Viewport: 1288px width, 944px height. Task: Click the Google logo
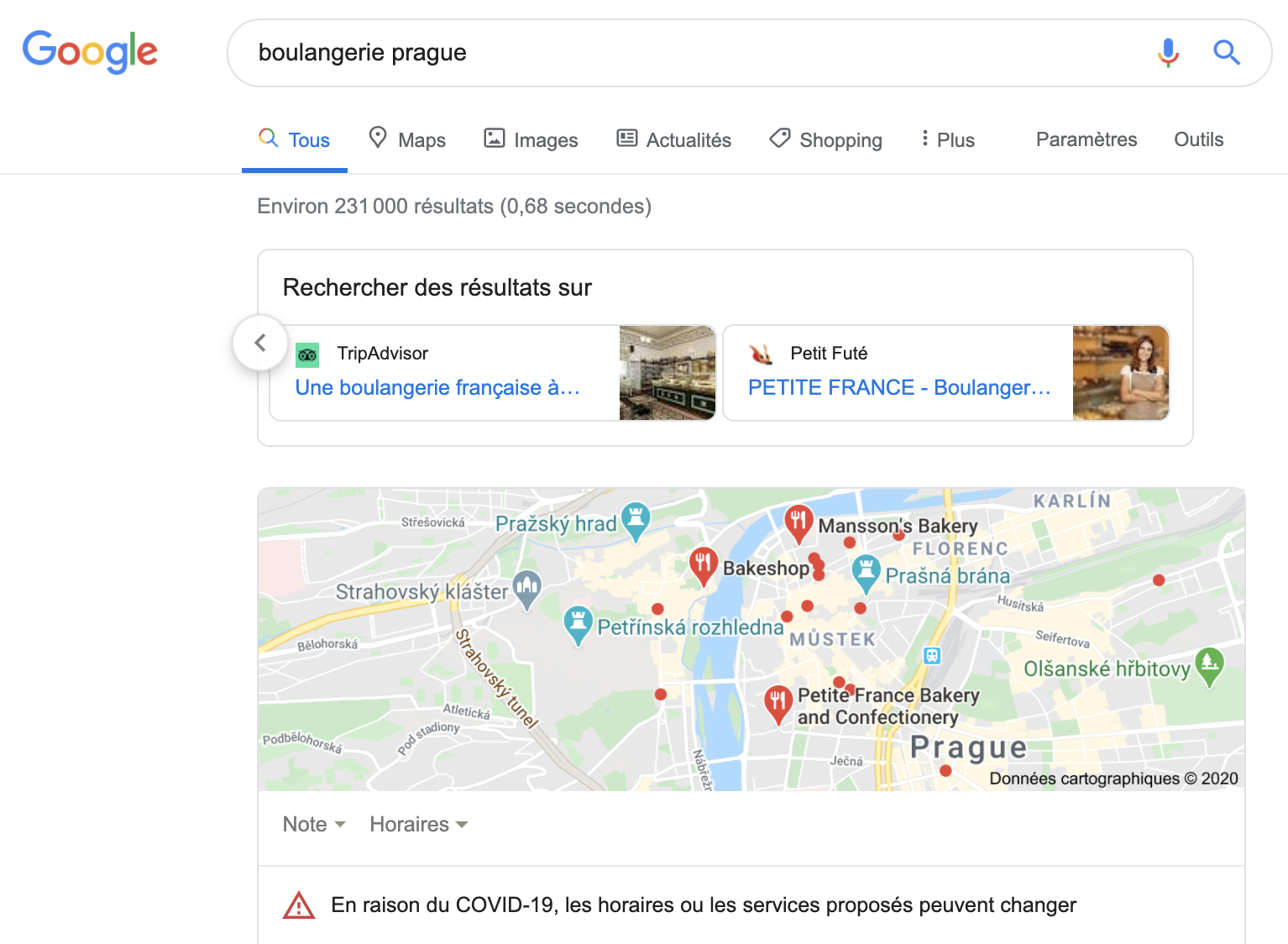pyautogui.click(x=90, y=52)
